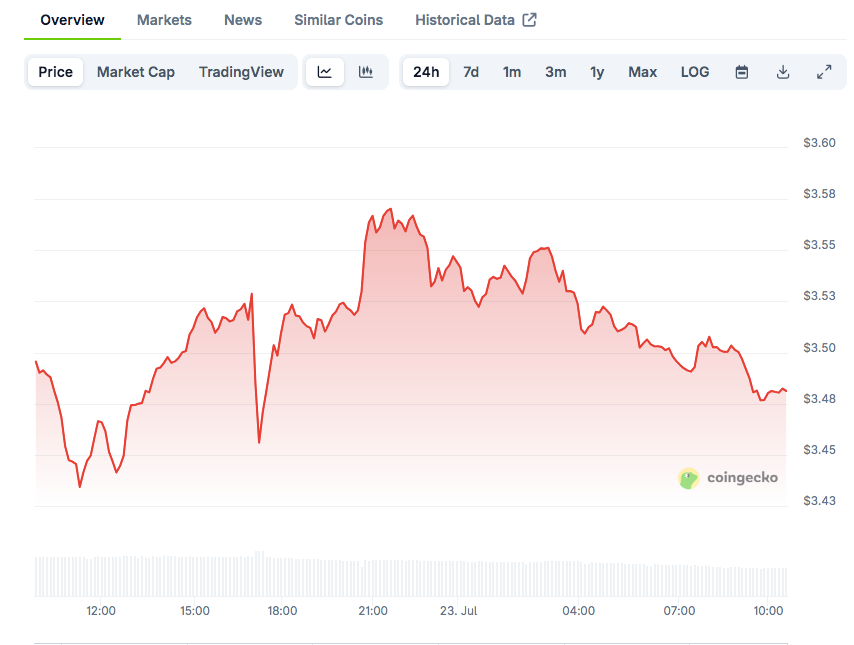854x645 pixels.
Task: Open the Historical Data external link icon
Action: point(529,20)
